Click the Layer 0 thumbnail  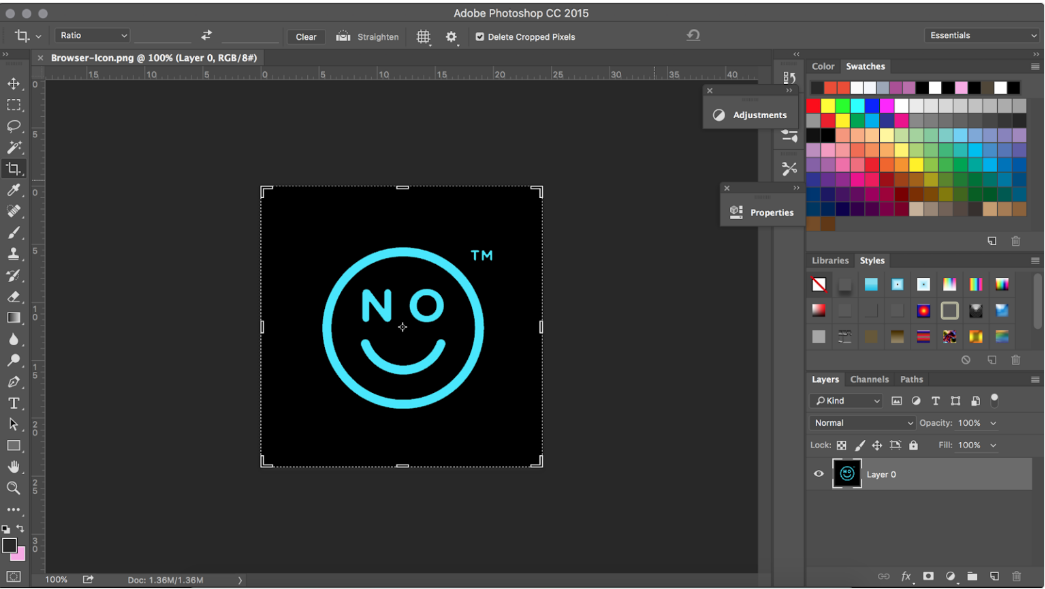(846, 473)
